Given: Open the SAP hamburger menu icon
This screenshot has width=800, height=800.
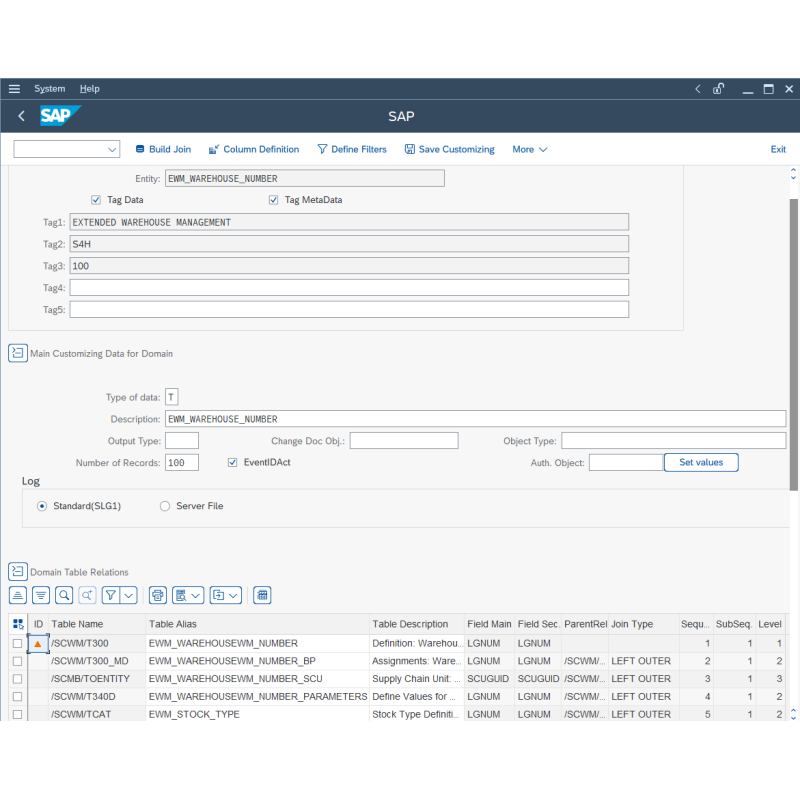Looking at the screenshot, I should point(14,89).
